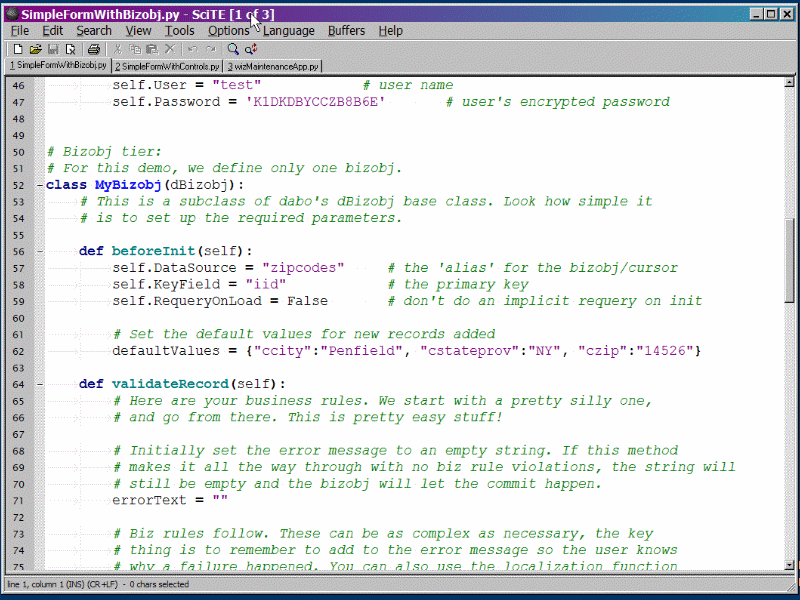Image resolution: width=800 pixels, height=600 pixels.
Task: Open the Language menu
Action: point(288,31)
